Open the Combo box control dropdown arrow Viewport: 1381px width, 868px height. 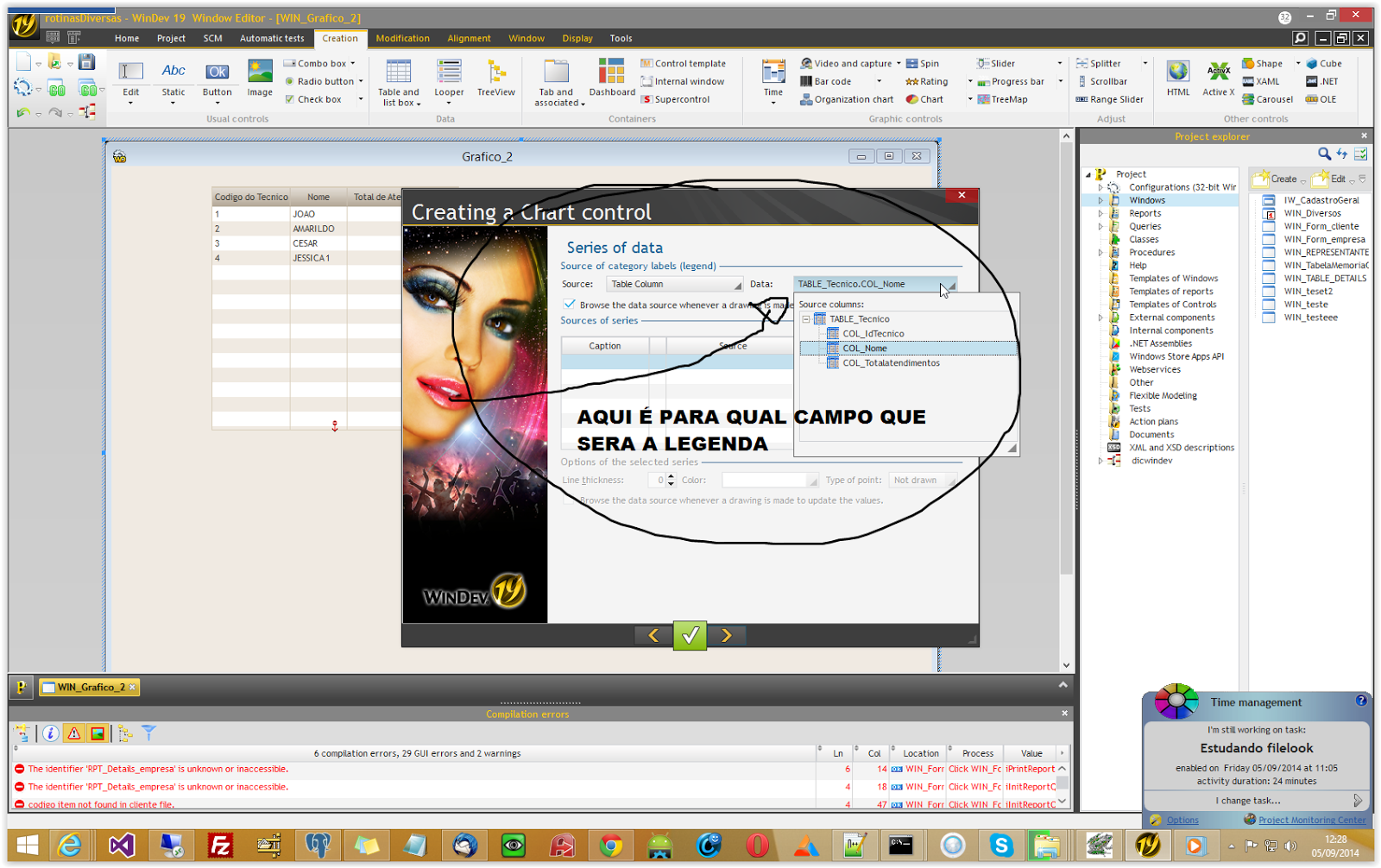353,63
